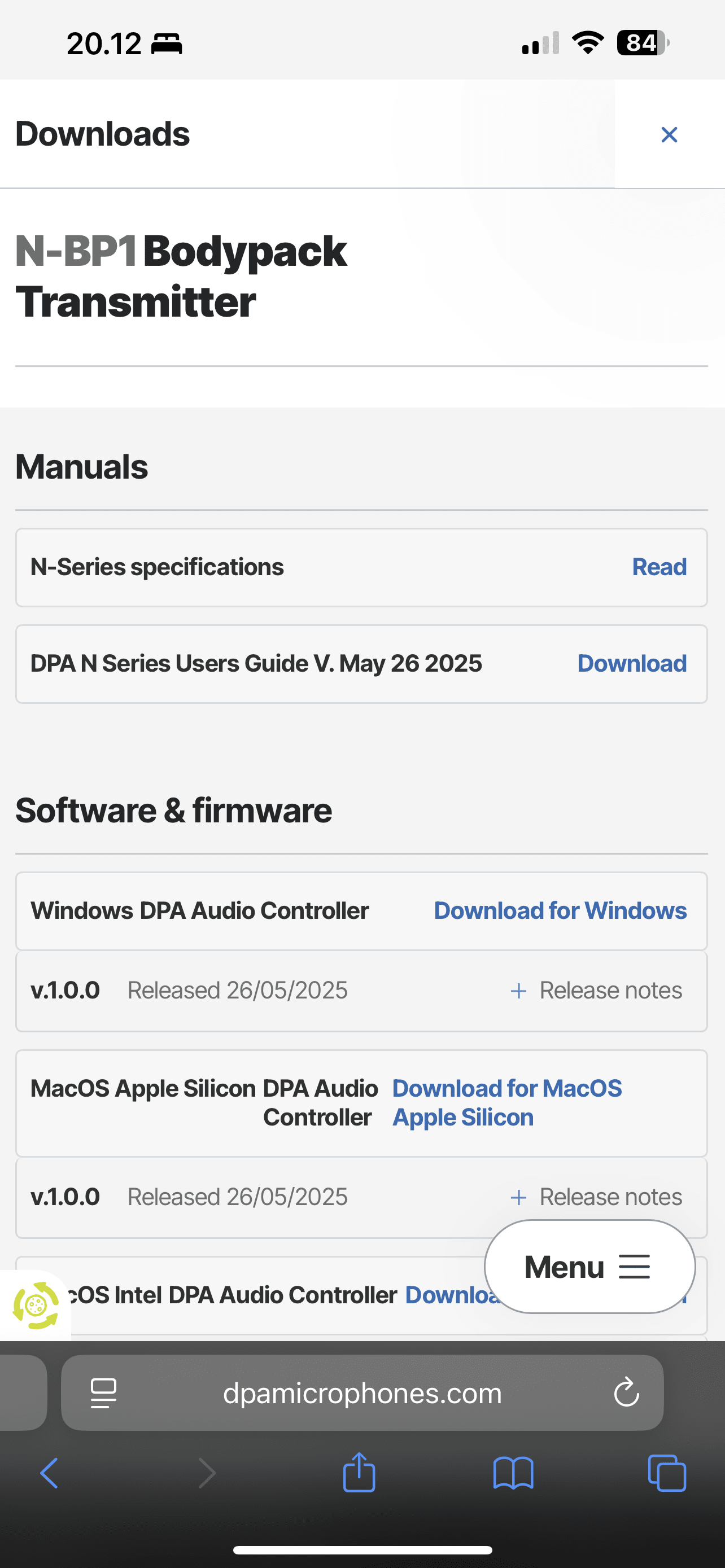The image size is (725, 1568).
Task: Read the N-Series specifications
Action: 660,567
